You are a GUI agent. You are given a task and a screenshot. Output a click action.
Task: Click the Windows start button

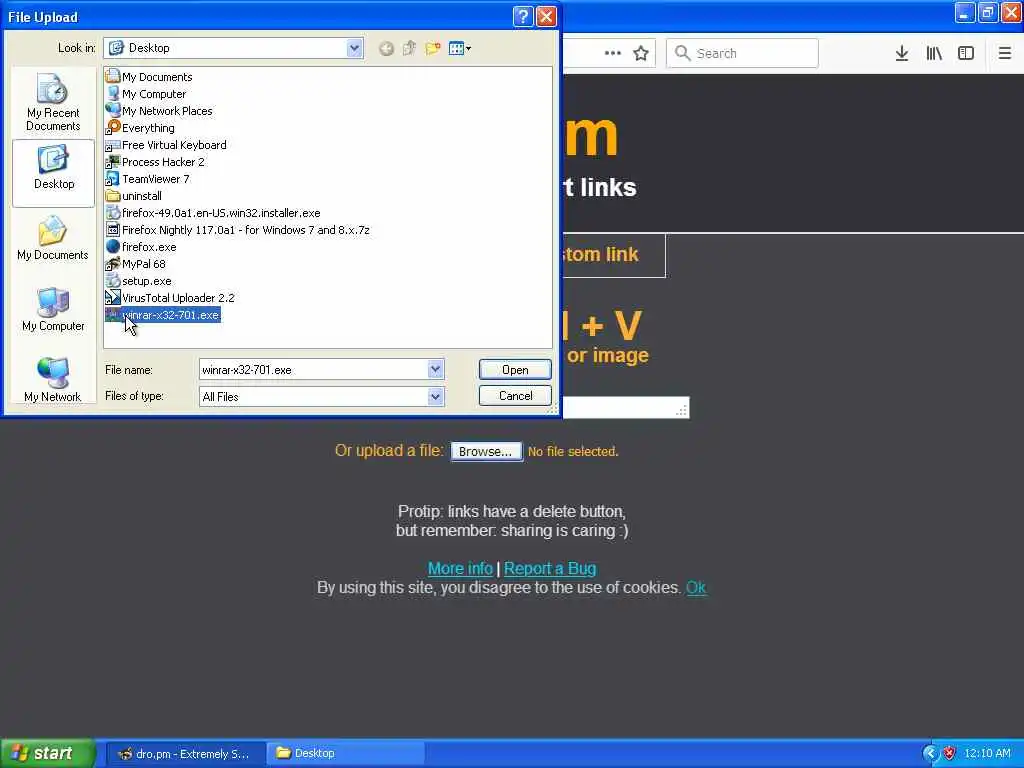coord(47,753)
